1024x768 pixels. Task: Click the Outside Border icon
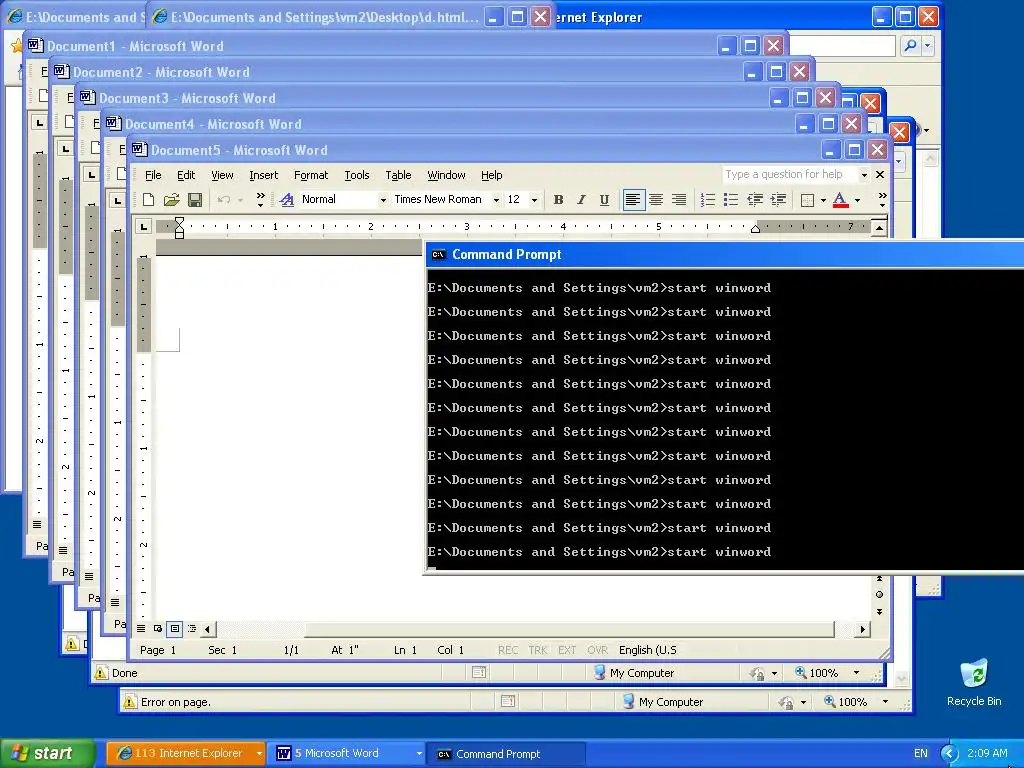click(x=807, y=200)
